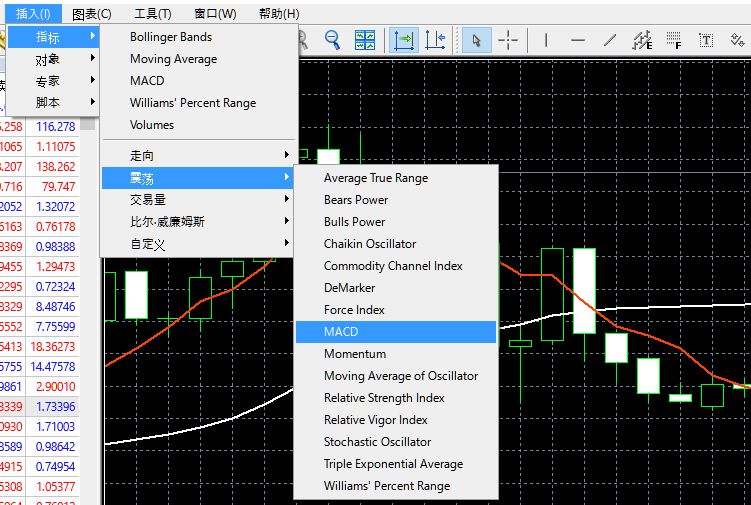Select the trendline drawing tool
The width and height of the screenshot is (751, 505).
(609, 40)
